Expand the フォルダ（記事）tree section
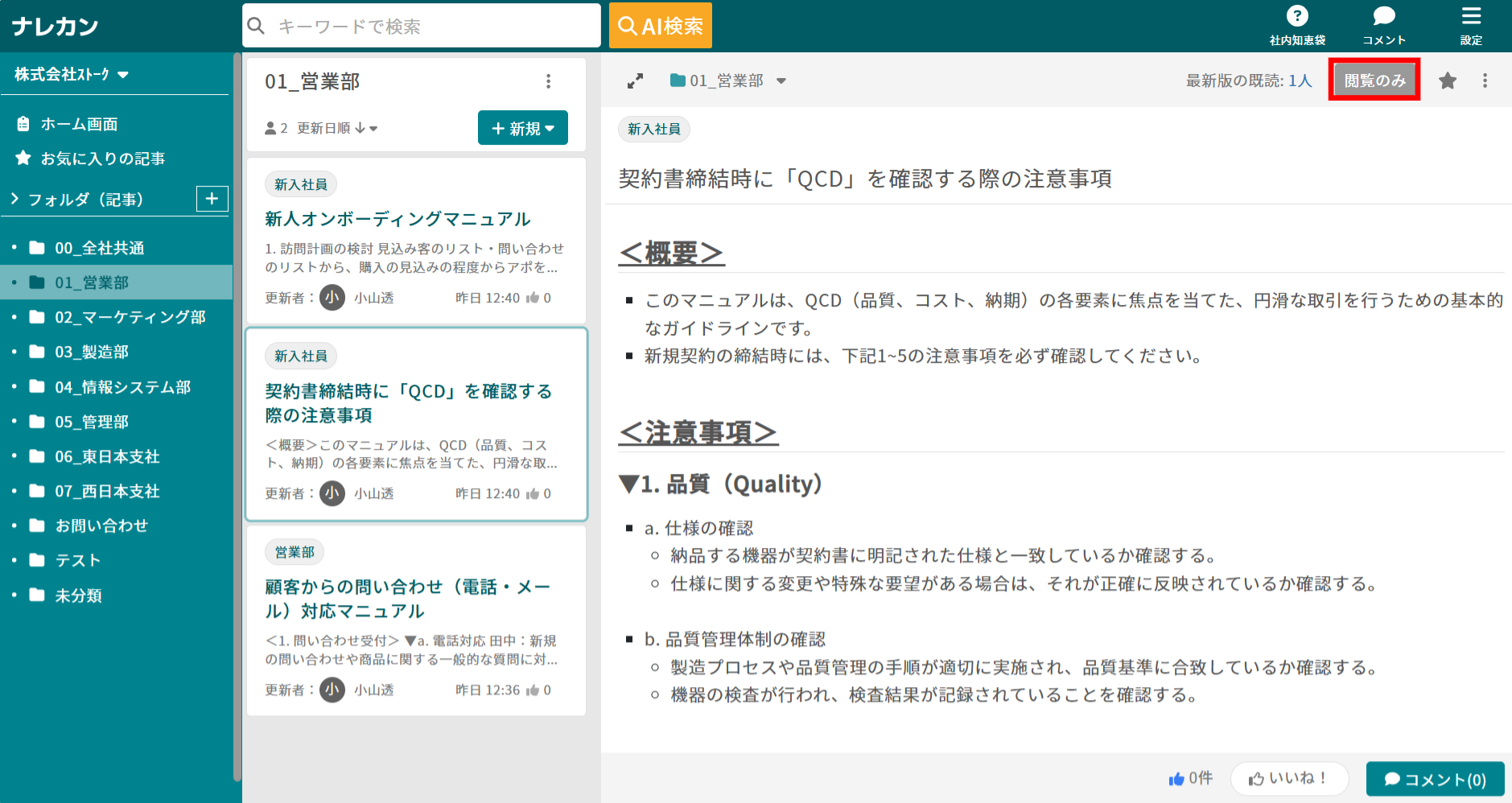The width and height of the screenshot is (1512, 803). point(14,199)
